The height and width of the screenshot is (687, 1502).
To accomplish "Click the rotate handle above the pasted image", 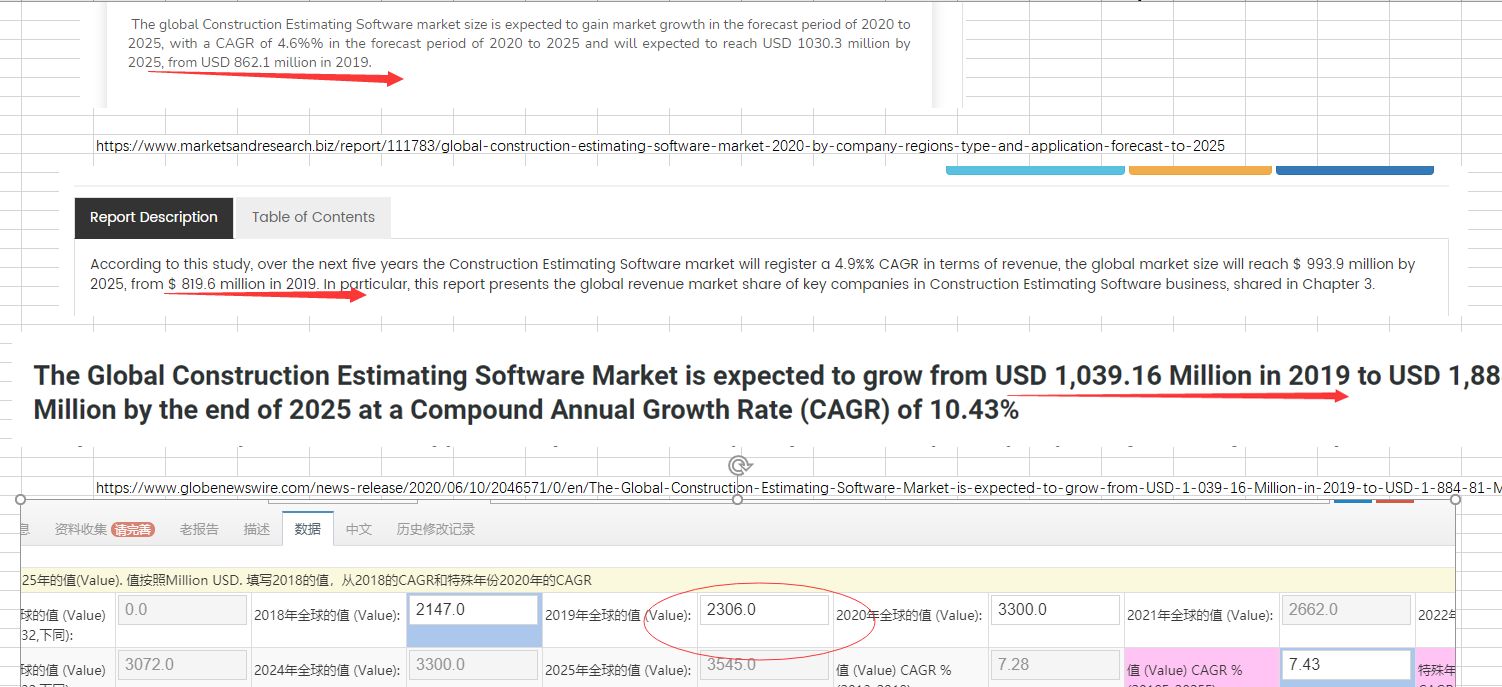I will [x=739, y=465].
